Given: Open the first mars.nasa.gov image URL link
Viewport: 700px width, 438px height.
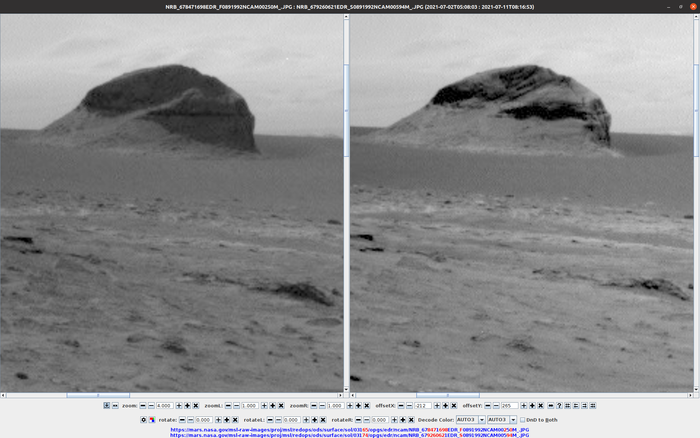Looking at the screenshot, I should pos(349,428).
